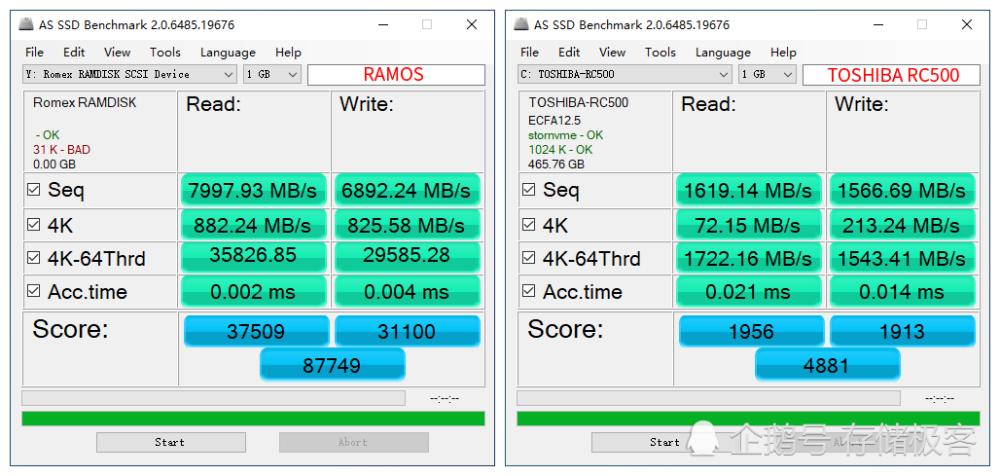Click the Start button in the TOSHIBA RC500 window

[665, 442]
